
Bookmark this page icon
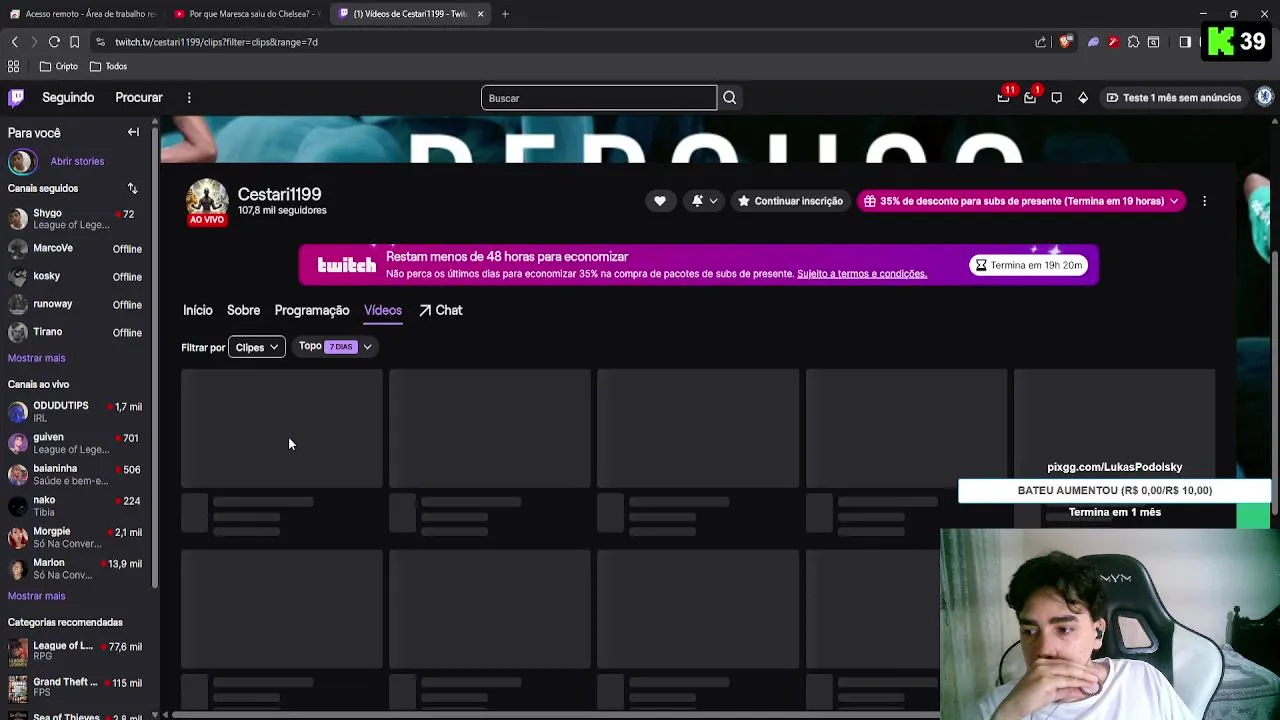[x=75, y=42]
